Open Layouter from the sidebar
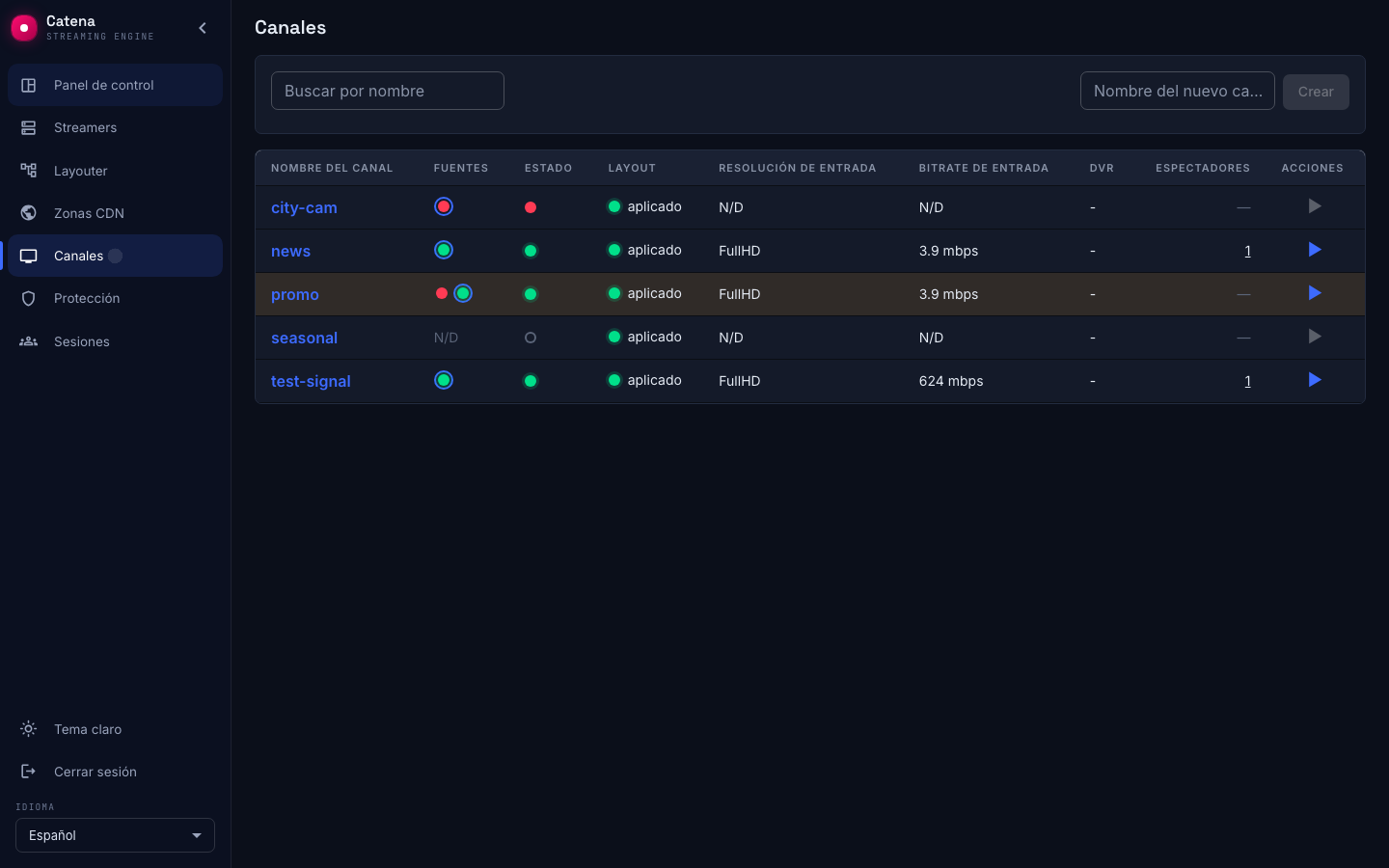The width and height of the screenshot is (1389, 868). pyautogui.click(x=115, y=171)
